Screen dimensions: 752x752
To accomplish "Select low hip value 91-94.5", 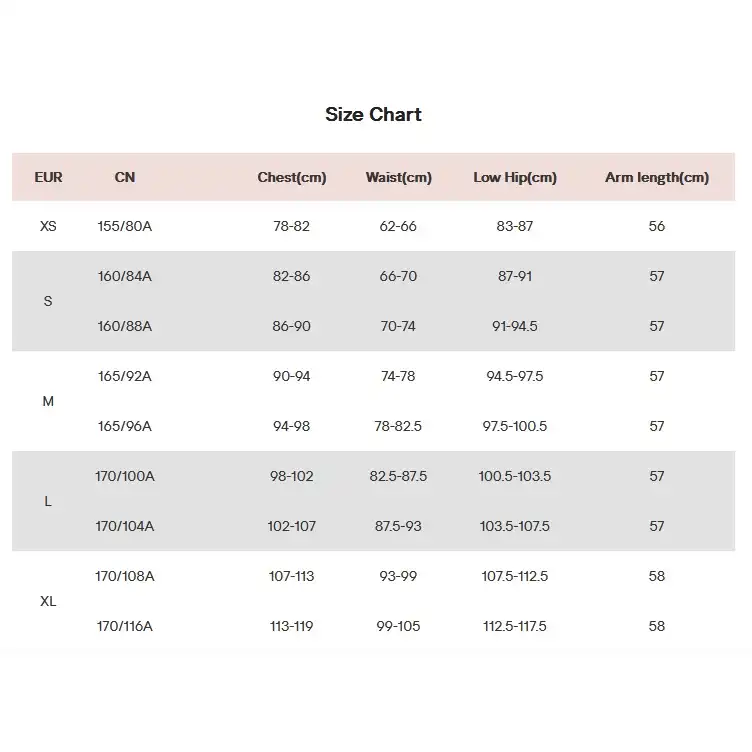I will (x=515, y=326).
